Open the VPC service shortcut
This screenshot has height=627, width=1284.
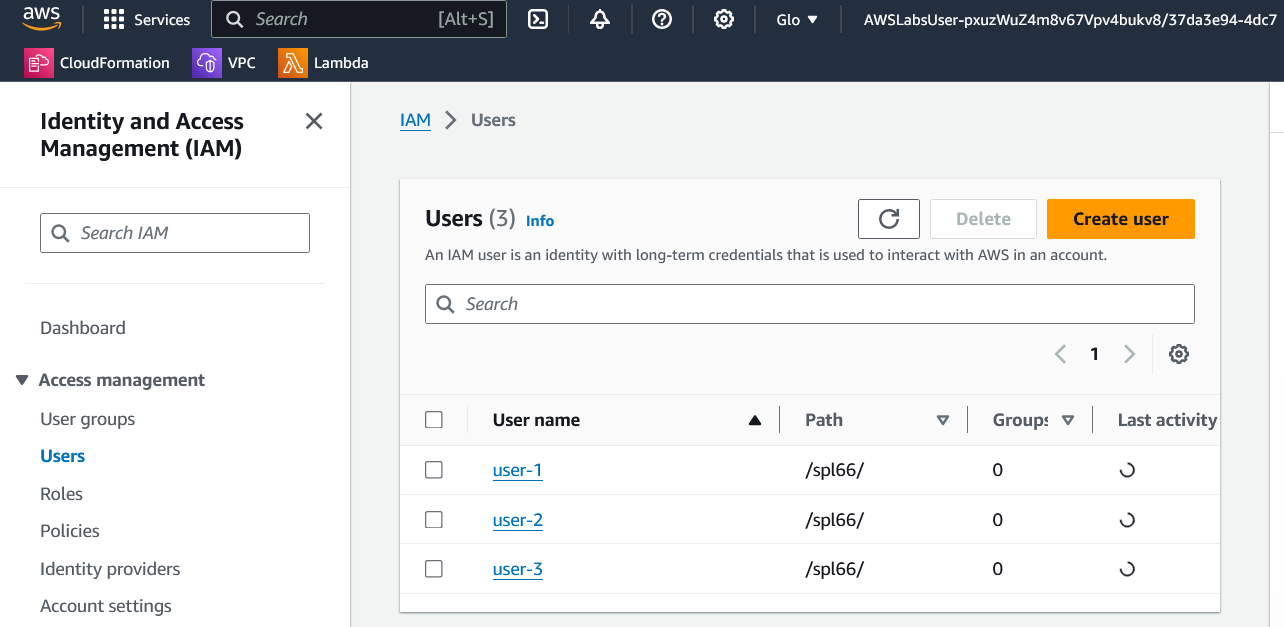point(224,62)
